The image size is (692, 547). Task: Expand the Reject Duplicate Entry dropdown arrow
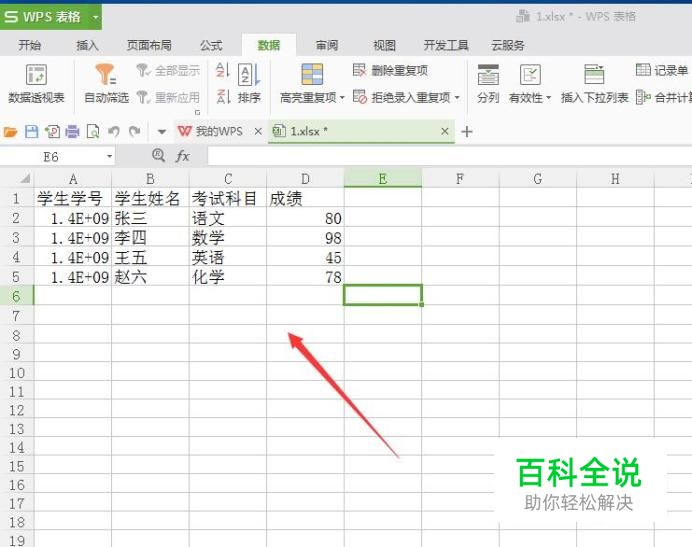tap(457, 98)
